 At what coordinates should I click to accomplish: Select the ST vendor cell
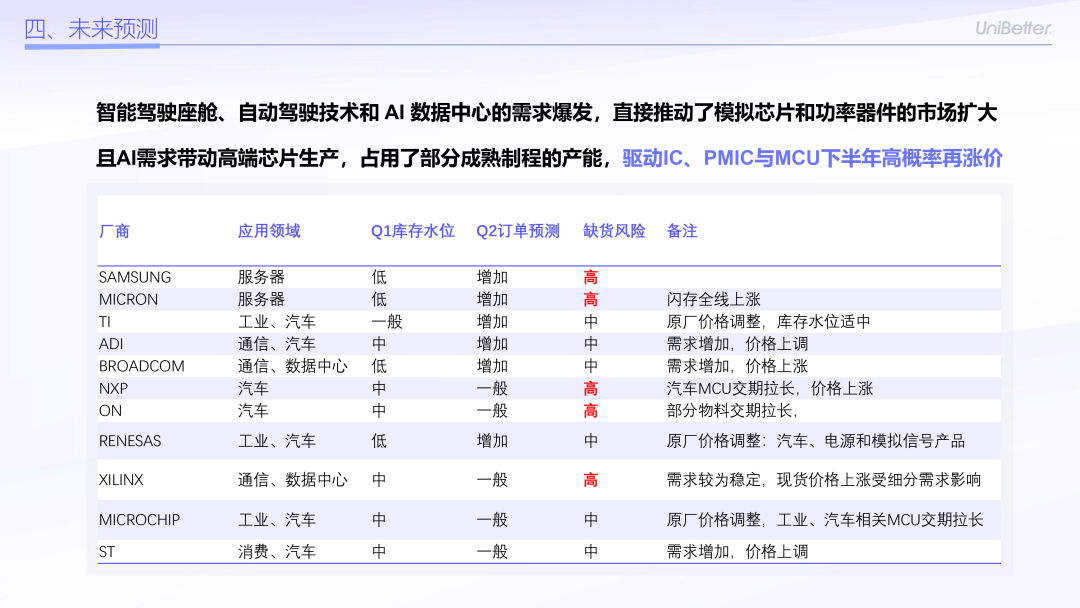click(x=107, y=552)
